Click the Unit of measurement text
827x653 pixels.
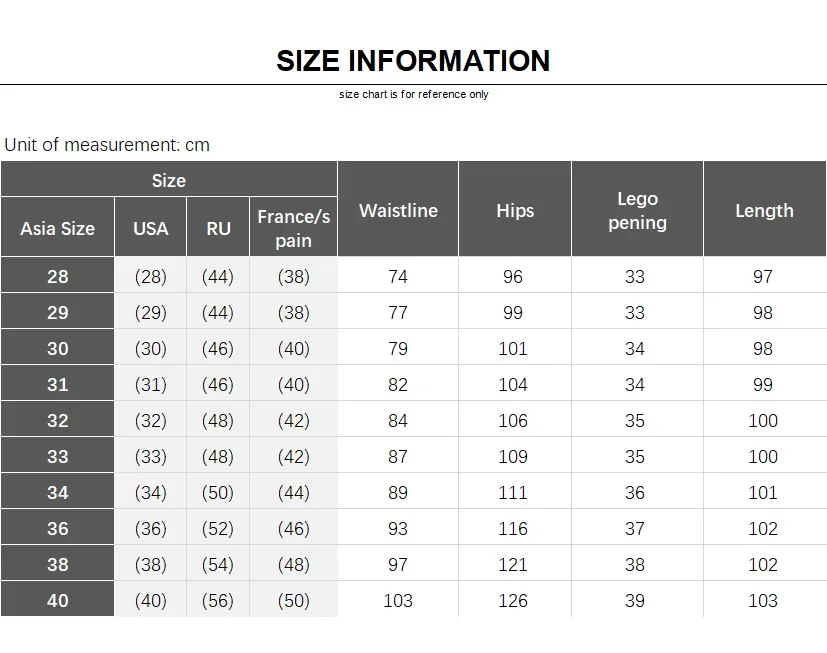pos(107,145)
